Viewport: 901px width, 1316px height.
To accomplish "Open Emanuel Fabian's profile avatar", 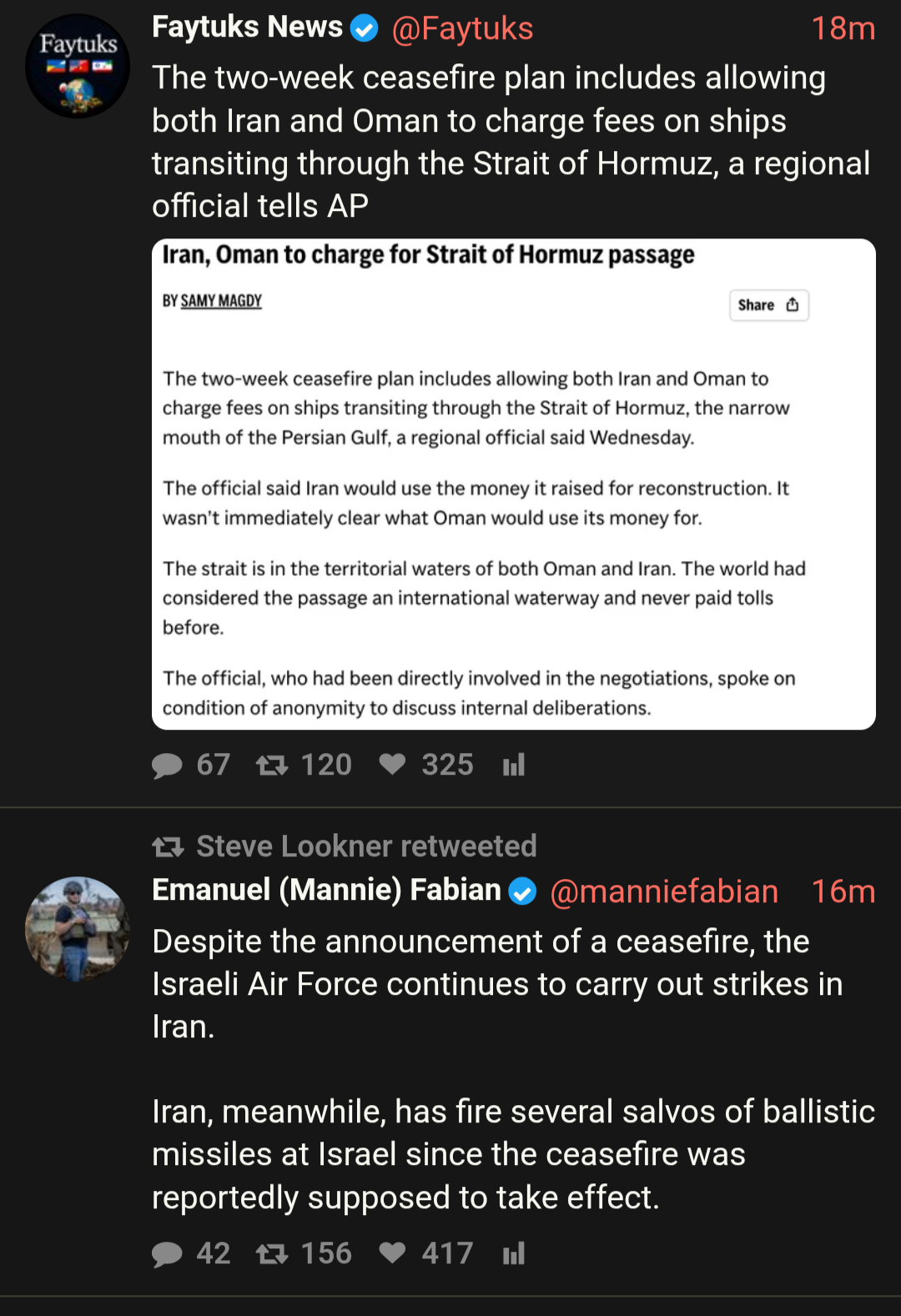I will pyautogui.click(x=78, y=928).
